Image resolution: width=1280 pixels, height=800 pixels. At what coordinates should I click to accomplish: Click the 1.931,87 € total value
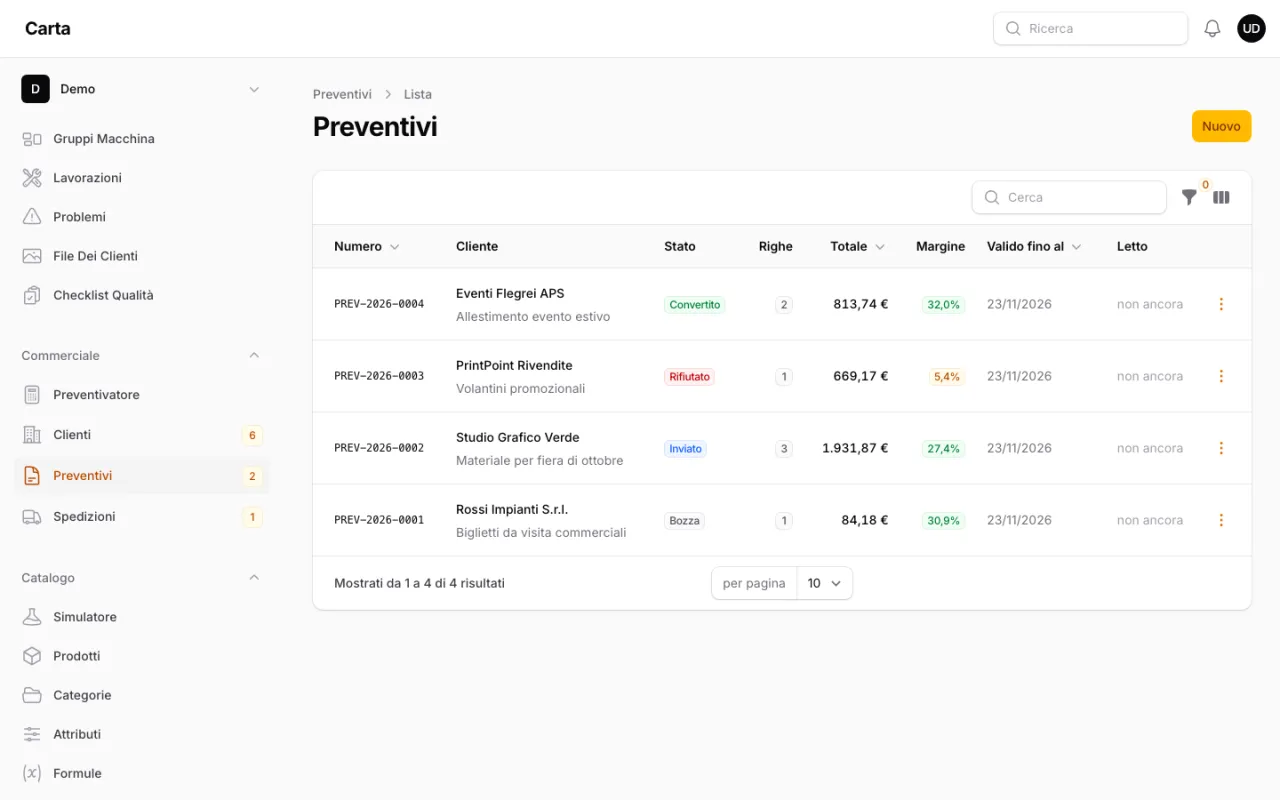coord(855,448)
